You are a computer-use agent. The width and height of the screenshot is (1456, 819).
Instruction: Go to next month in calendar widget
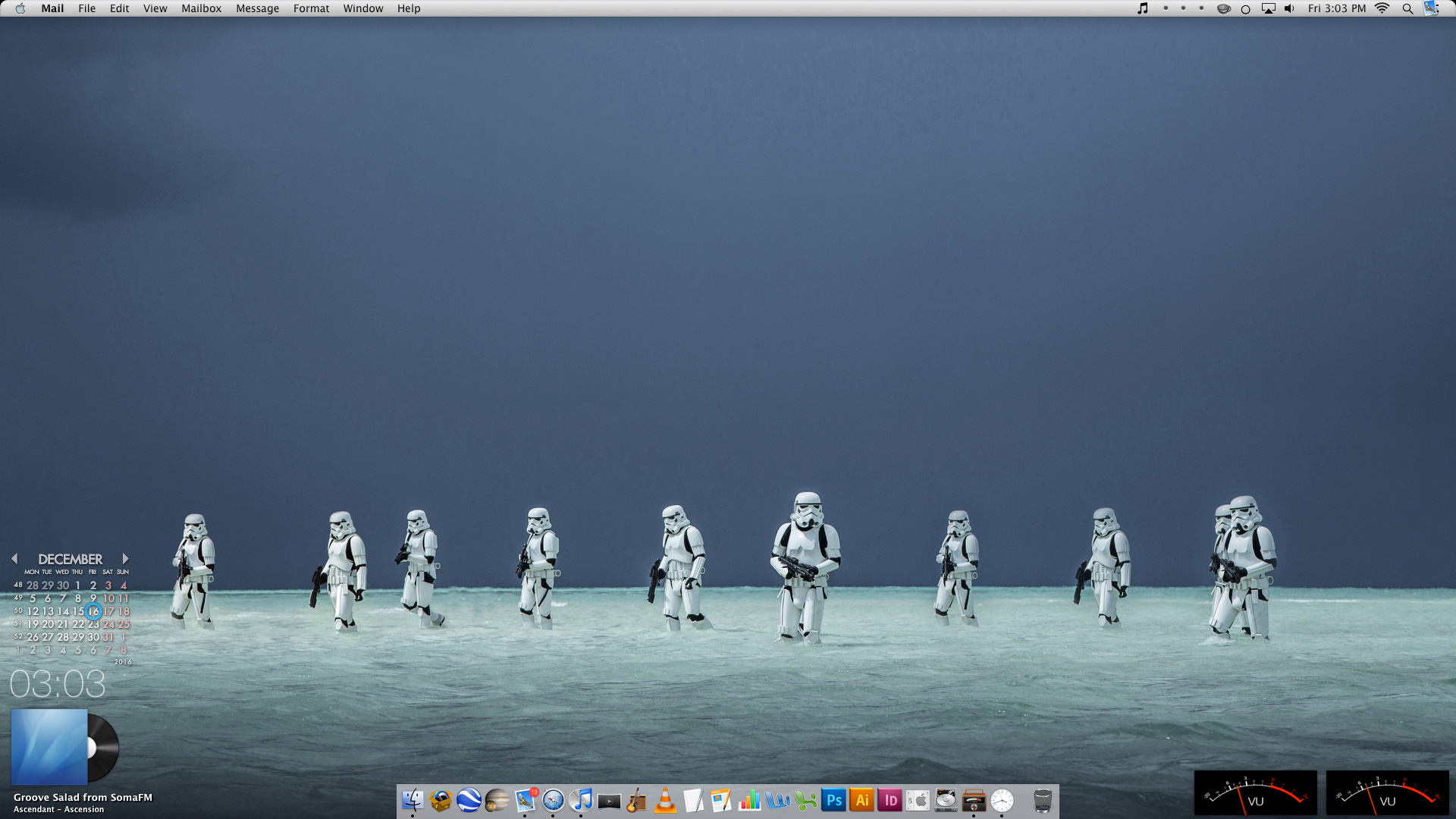point(125,558)
